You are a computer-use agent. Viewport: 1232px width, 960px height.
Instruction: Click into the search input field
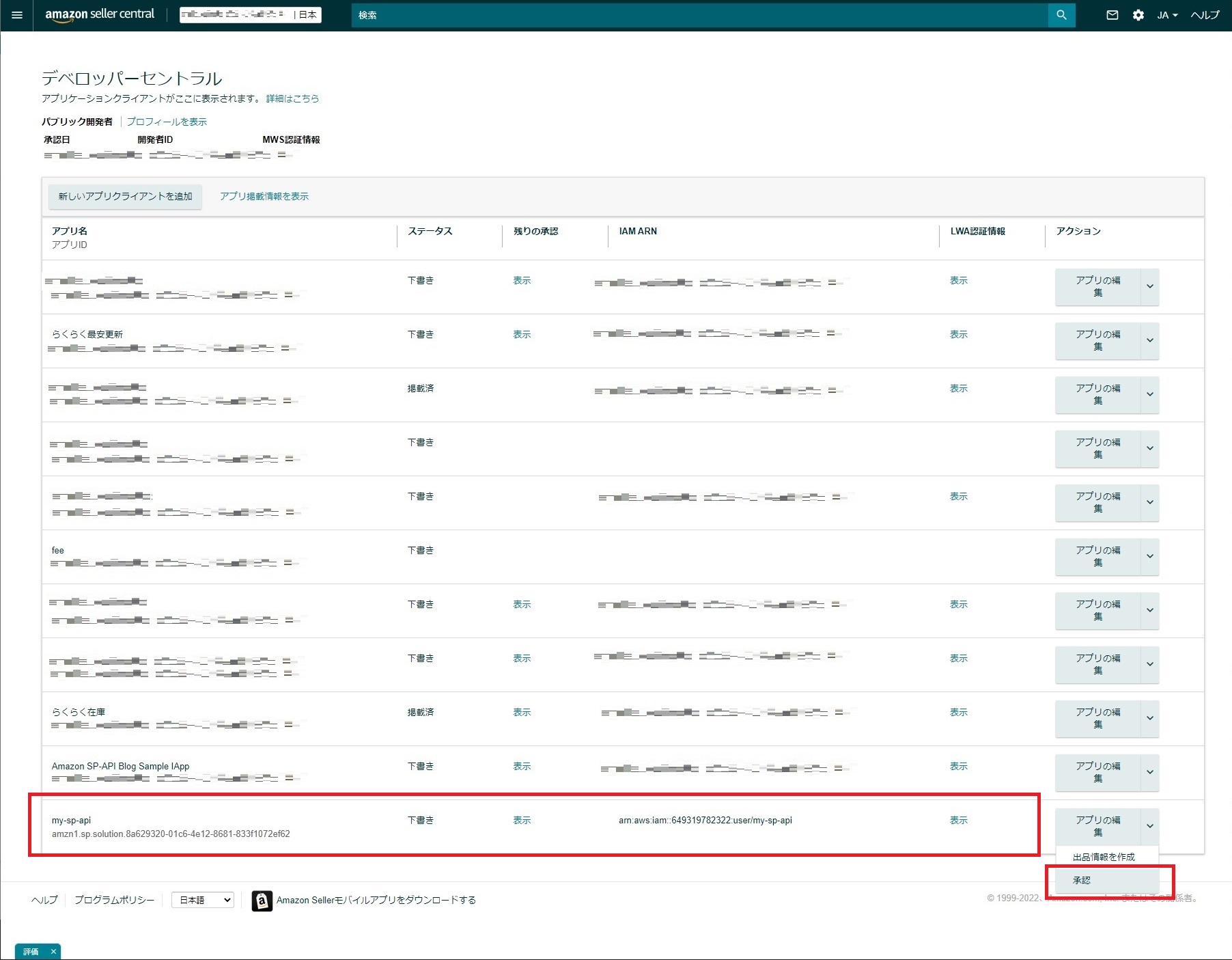(x=683, y=15)
